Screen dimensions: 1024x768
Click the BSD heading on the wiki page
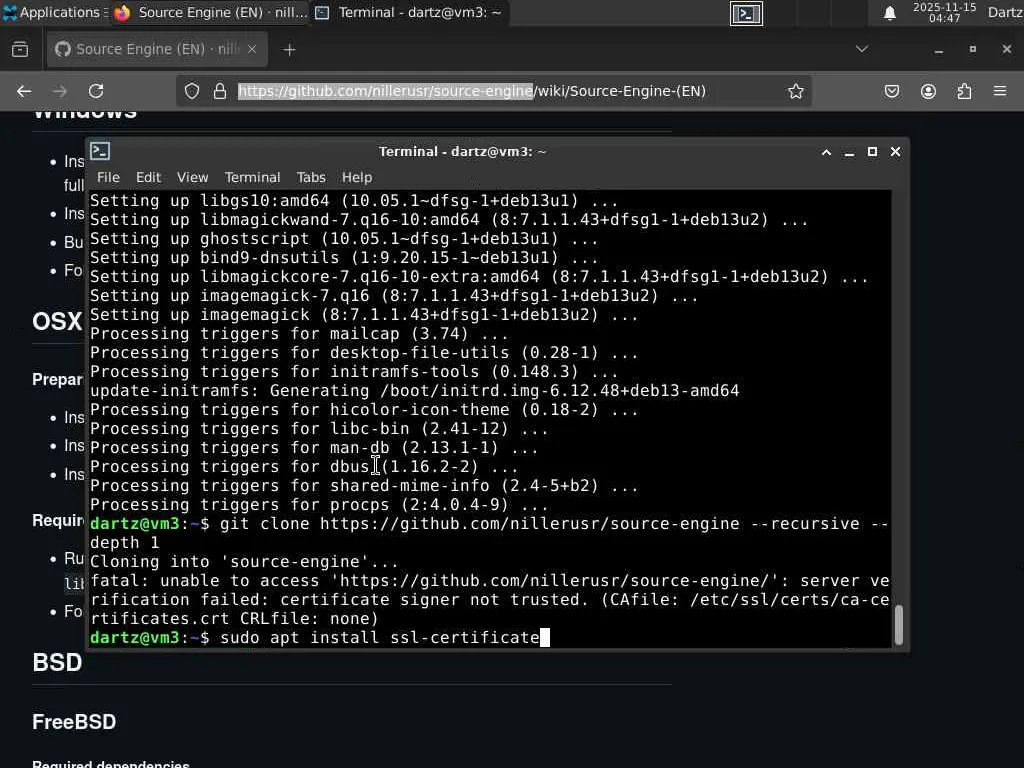coord(57,663)
